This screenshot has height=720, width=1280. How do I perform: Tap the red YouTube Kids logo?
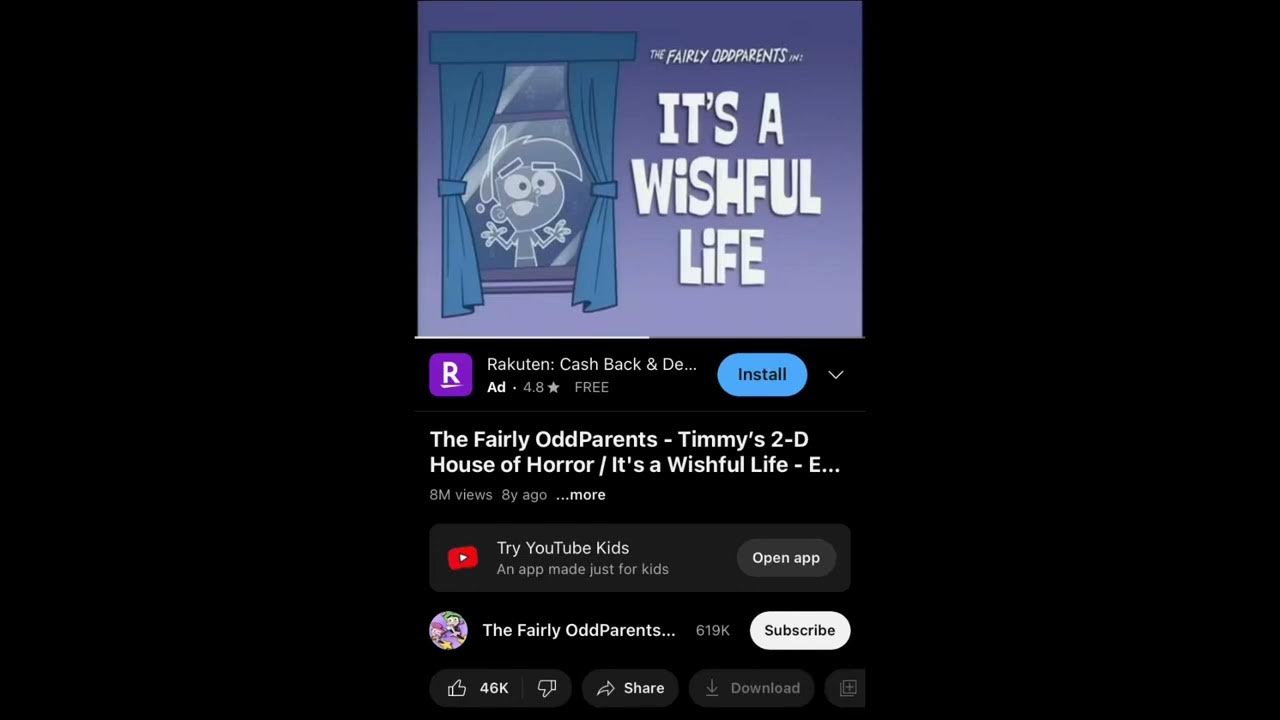(463, 558)
